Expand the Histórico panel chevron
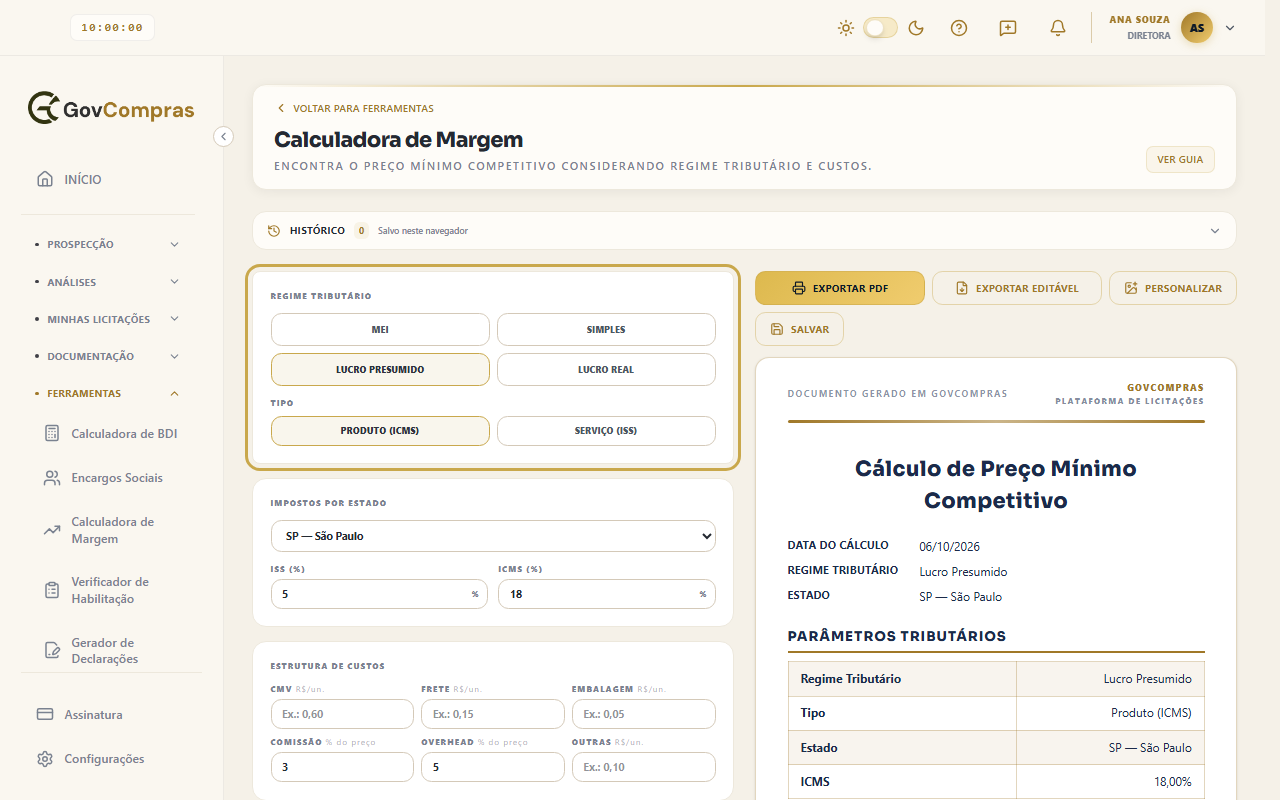This screenshot has height=800, width=1280. coord(1215,231)
